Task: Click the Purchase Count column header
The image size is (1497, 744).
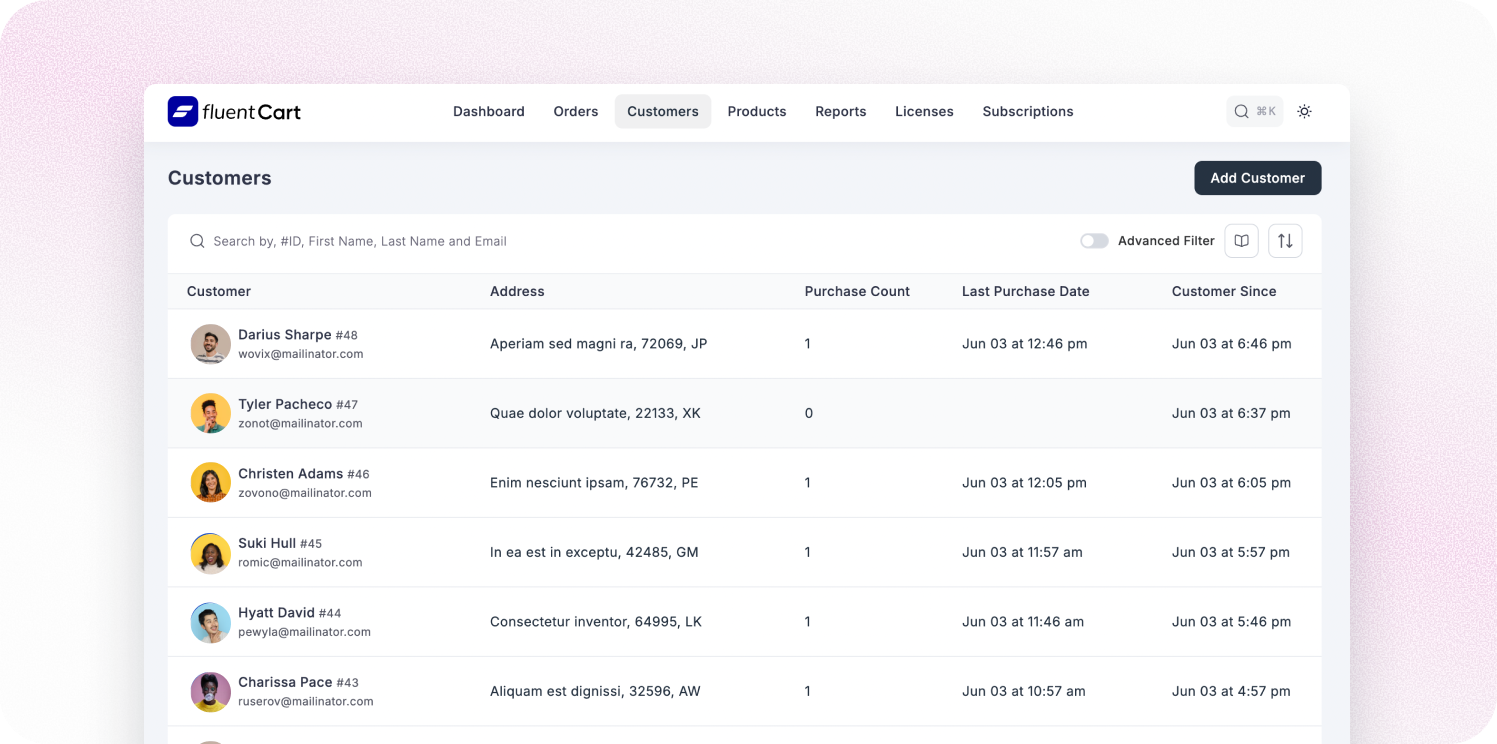Action: coord(857,292)
